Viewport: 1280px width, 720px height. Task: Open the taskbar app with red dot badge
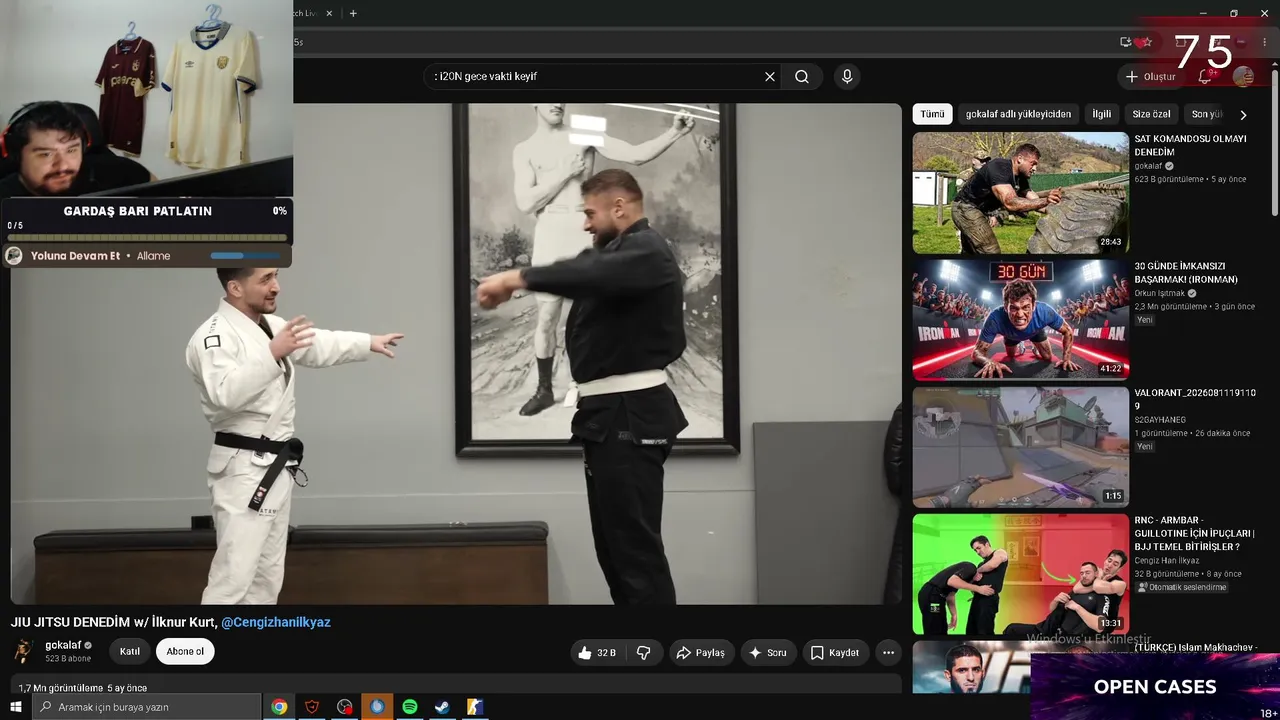coord(345,707)
